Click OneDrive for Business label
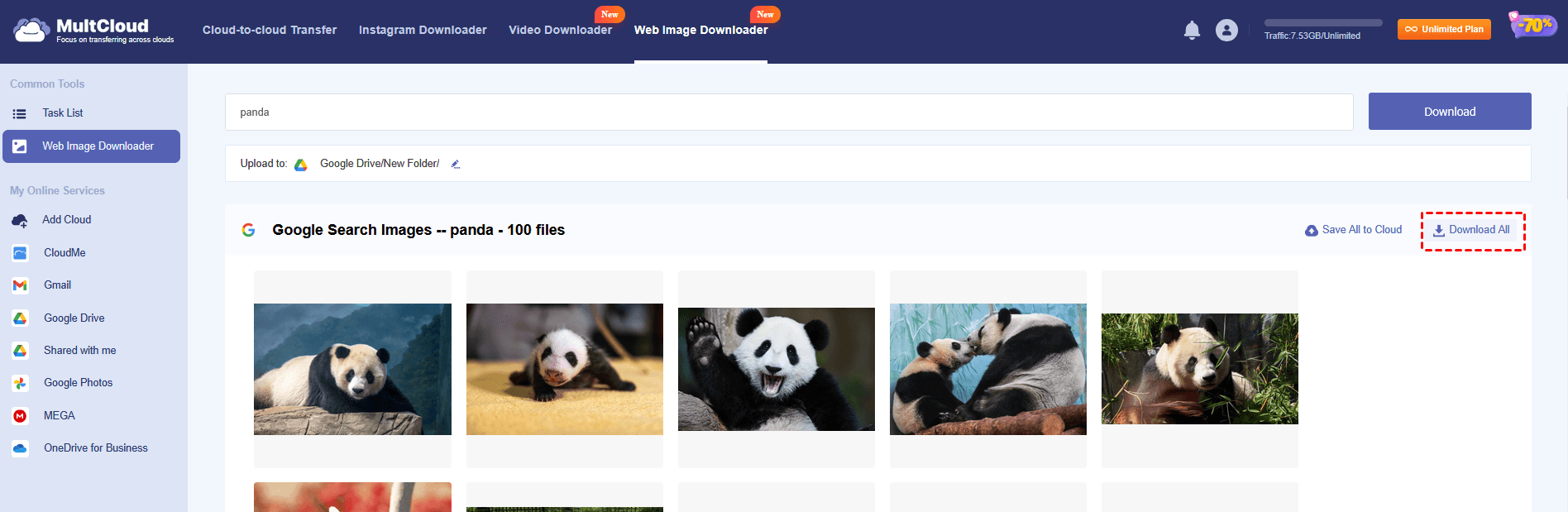The height and width of the screenshot is (512, 1568). [96, 448]
